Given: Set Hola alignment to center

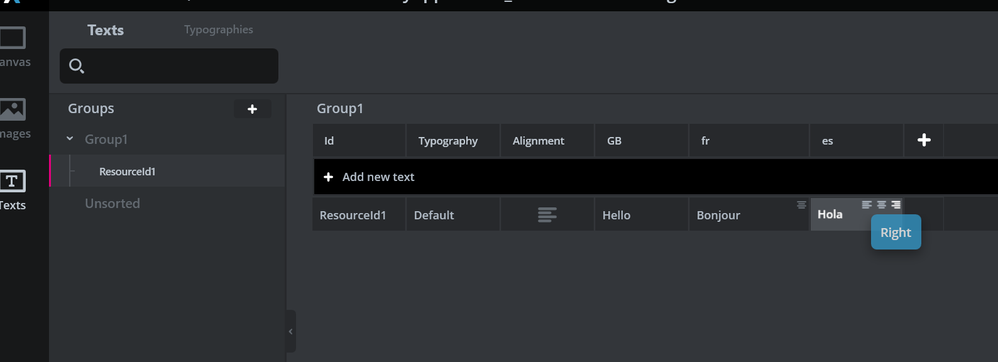Looking at the screenshot, I should [882, 205].
